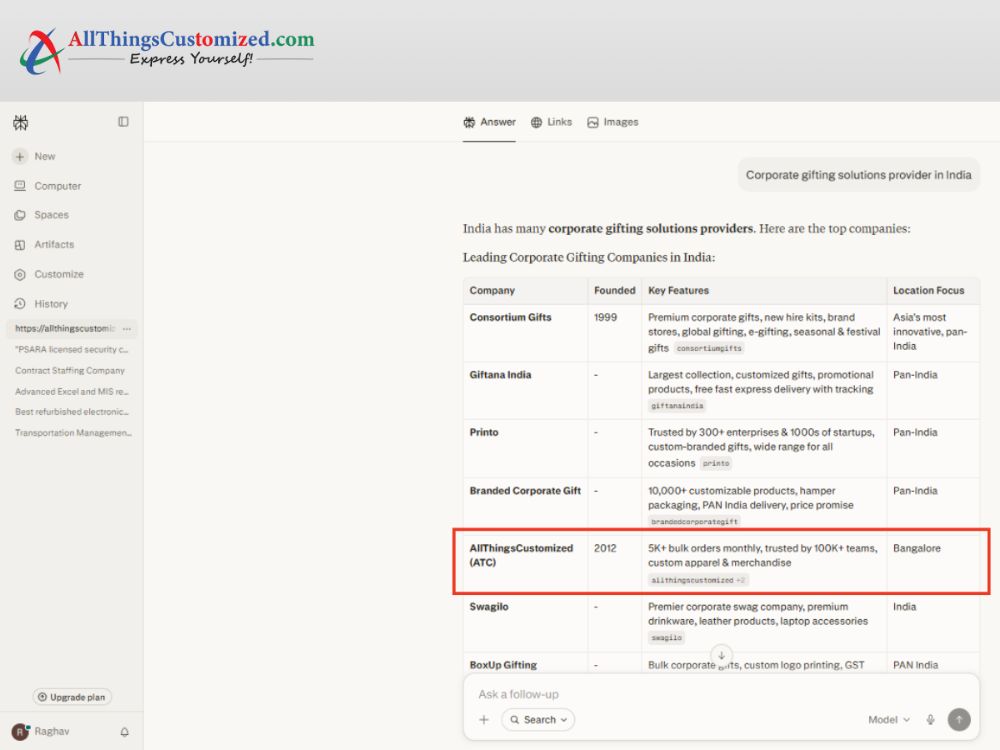
Task: Switch to the Images tab
Action: click(613, 122)
